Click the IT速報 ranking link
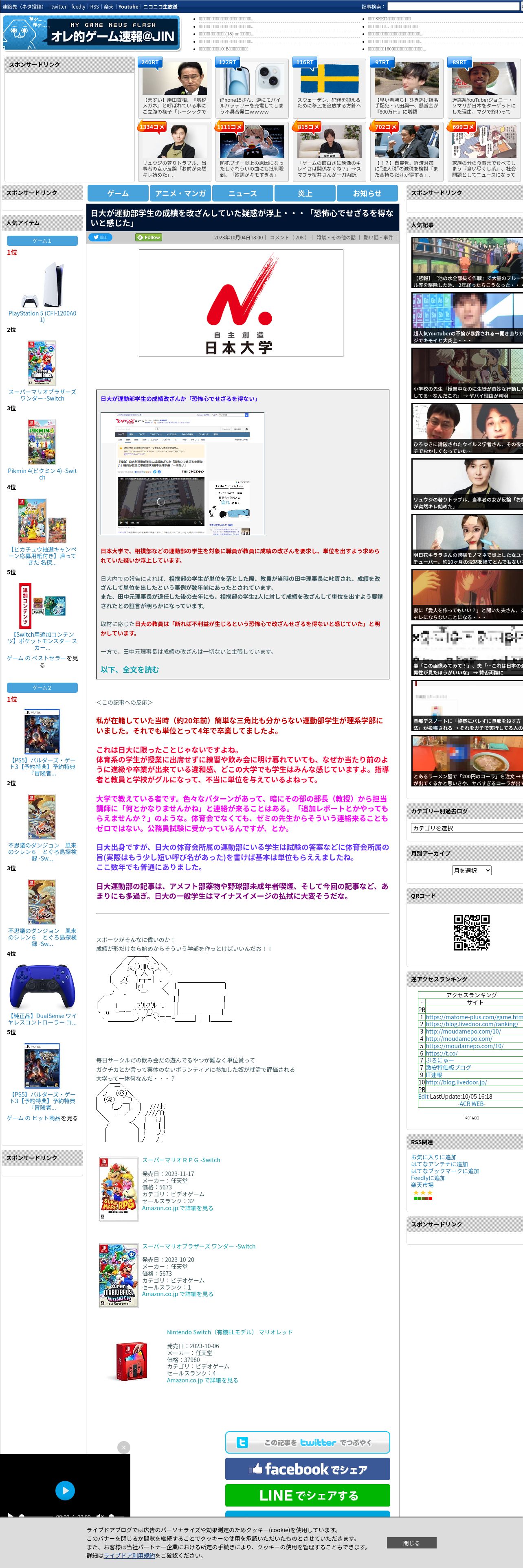523x1568 pixels. coord(433,1075)
